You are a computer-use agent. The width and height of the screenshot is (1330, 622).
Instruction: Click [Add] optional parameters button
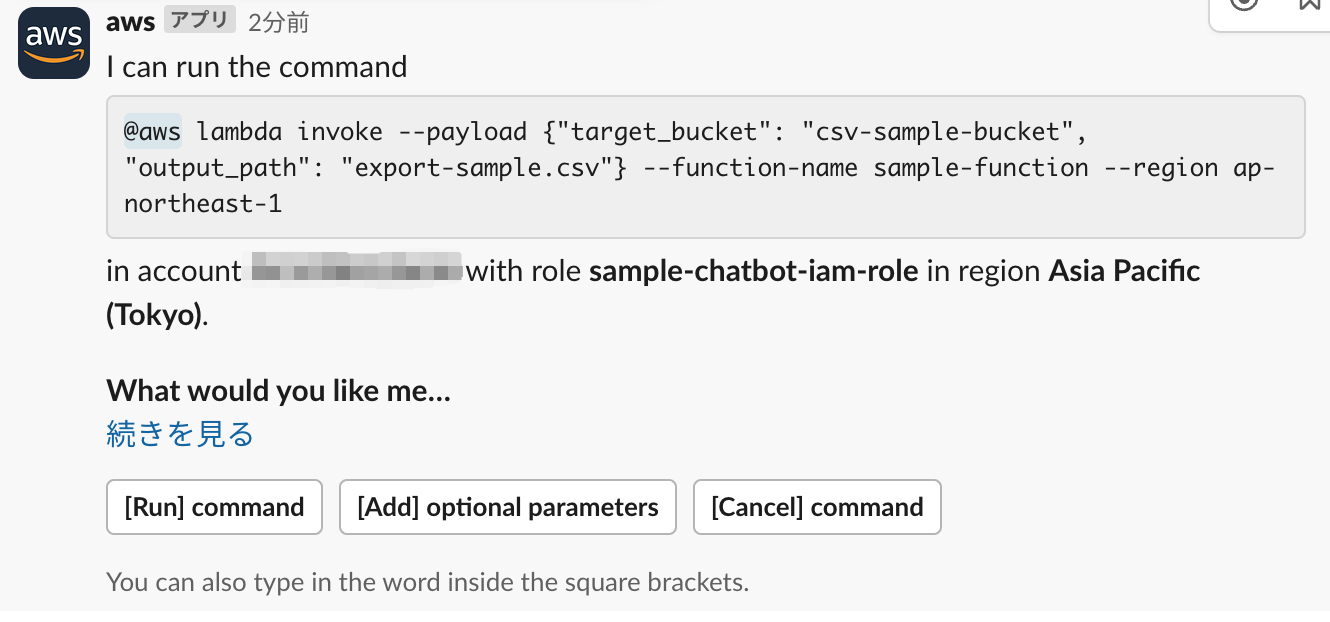click(x=508, y=507)
